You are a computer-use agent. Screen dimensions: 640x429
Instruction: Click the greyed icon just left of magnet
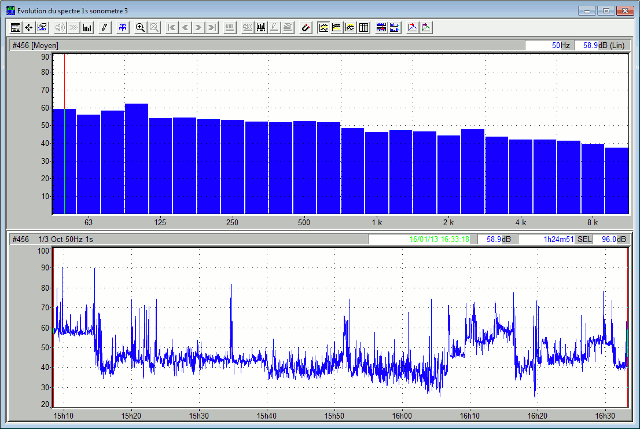288,27
